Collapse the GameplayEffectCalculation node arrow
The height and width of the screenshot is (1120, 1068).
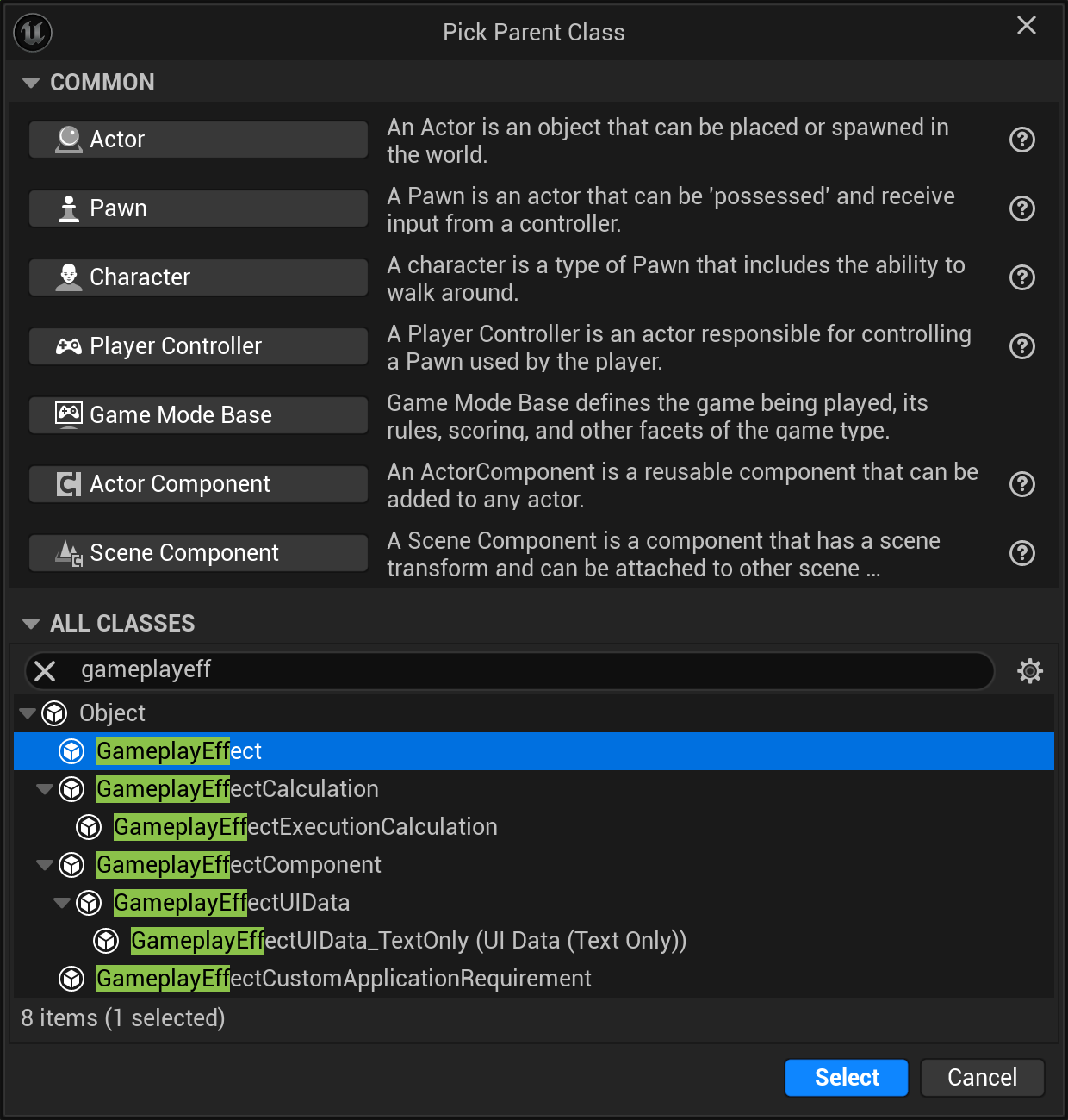click(x=45, y=789)
